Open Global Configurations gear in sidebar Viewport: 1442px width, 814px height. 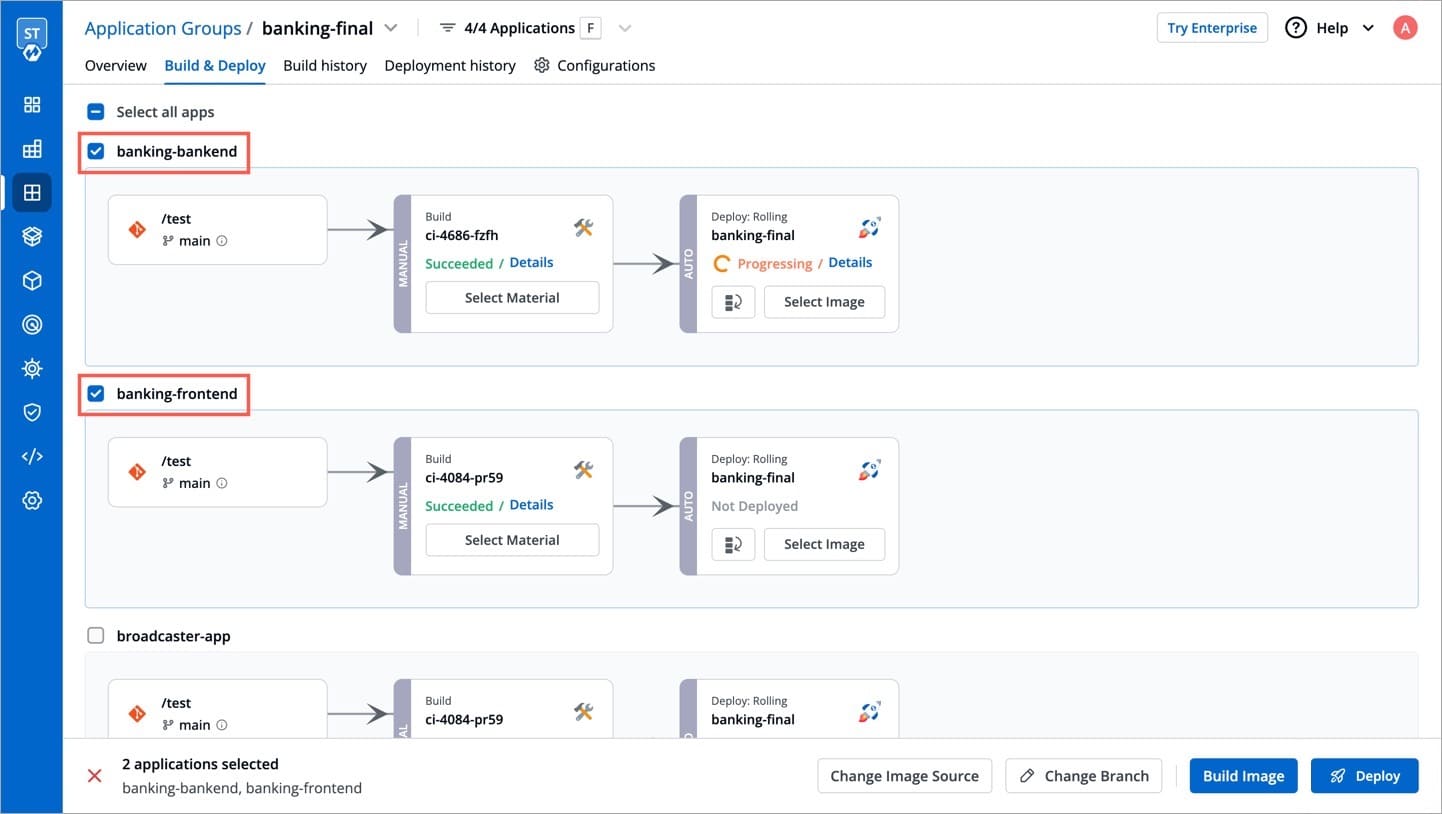pos(32,500)
